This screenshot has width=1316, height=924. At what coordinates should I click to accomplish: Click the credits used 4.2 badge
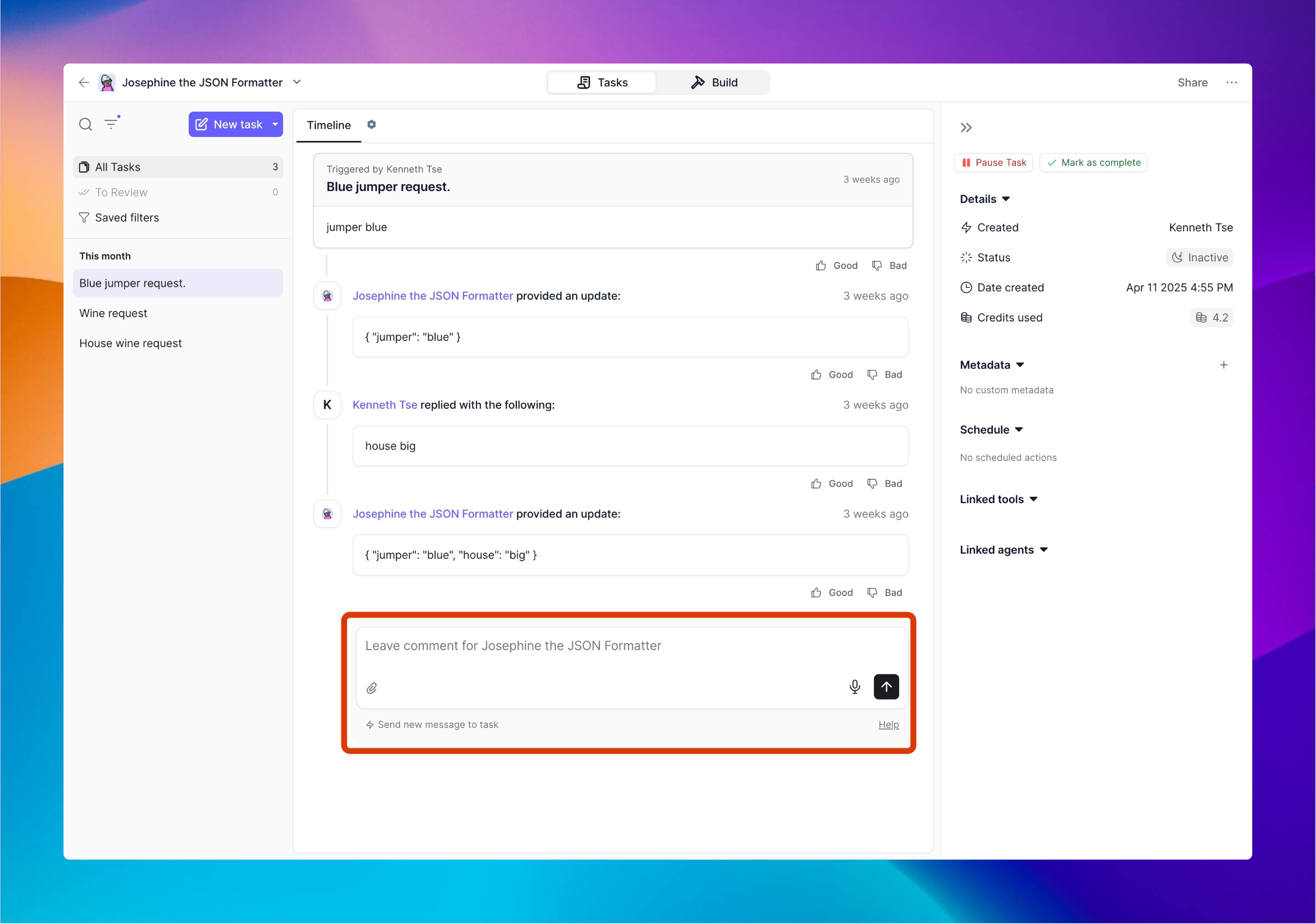coord(1211,318)
